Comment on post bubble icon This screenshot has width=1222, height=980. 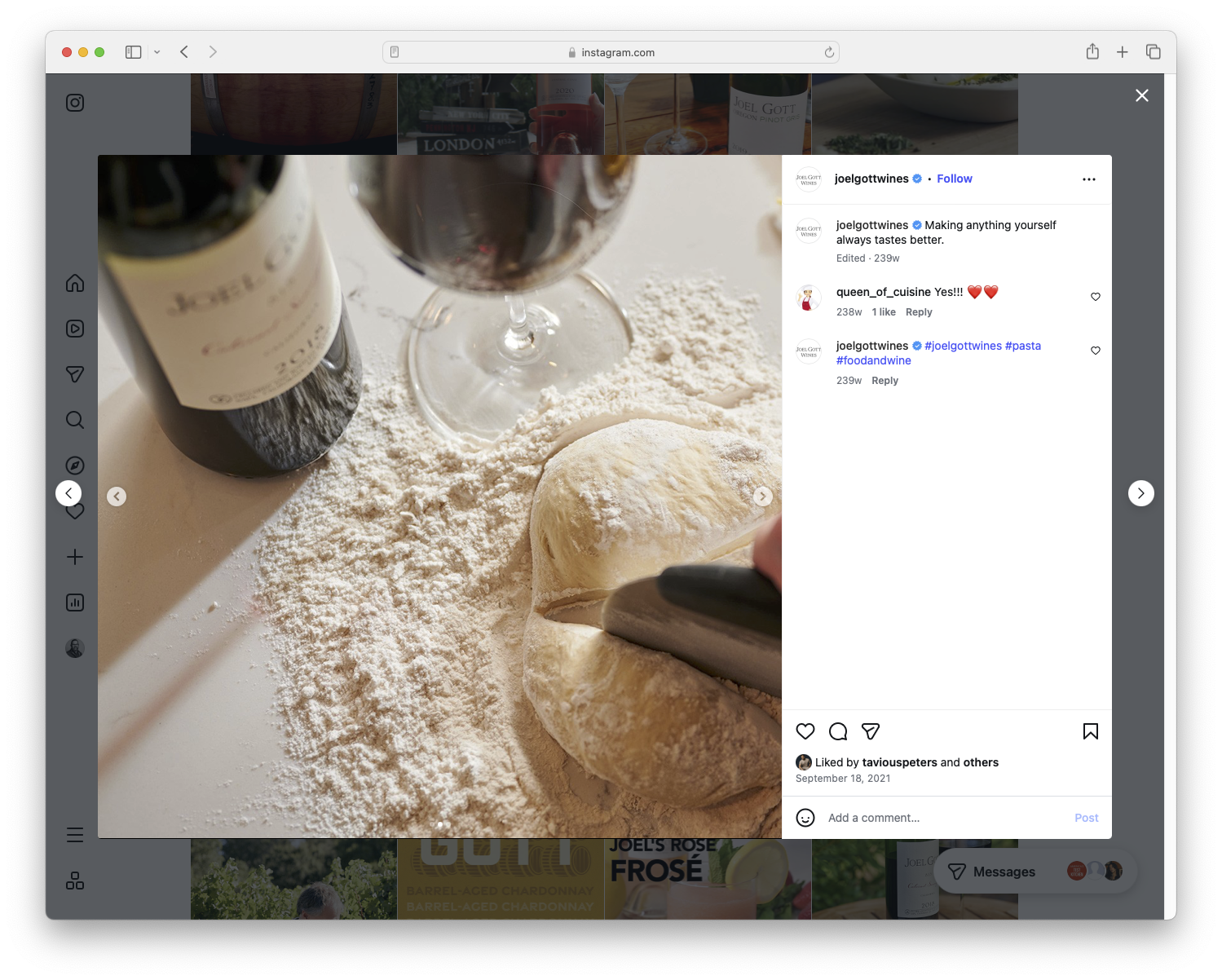(838, 731)
